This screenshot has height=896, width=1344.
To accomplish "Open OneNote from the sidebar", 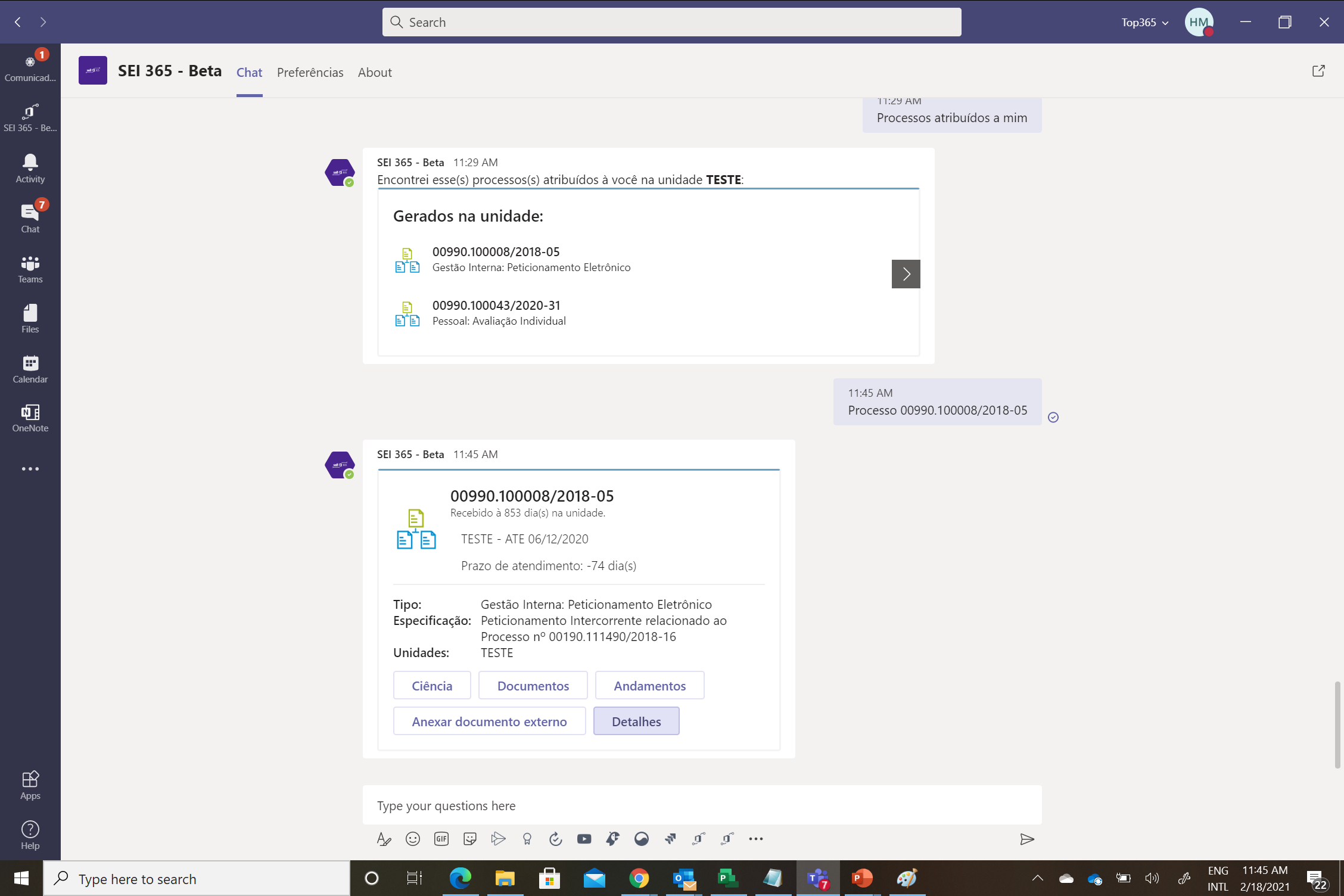I will 30,418.
